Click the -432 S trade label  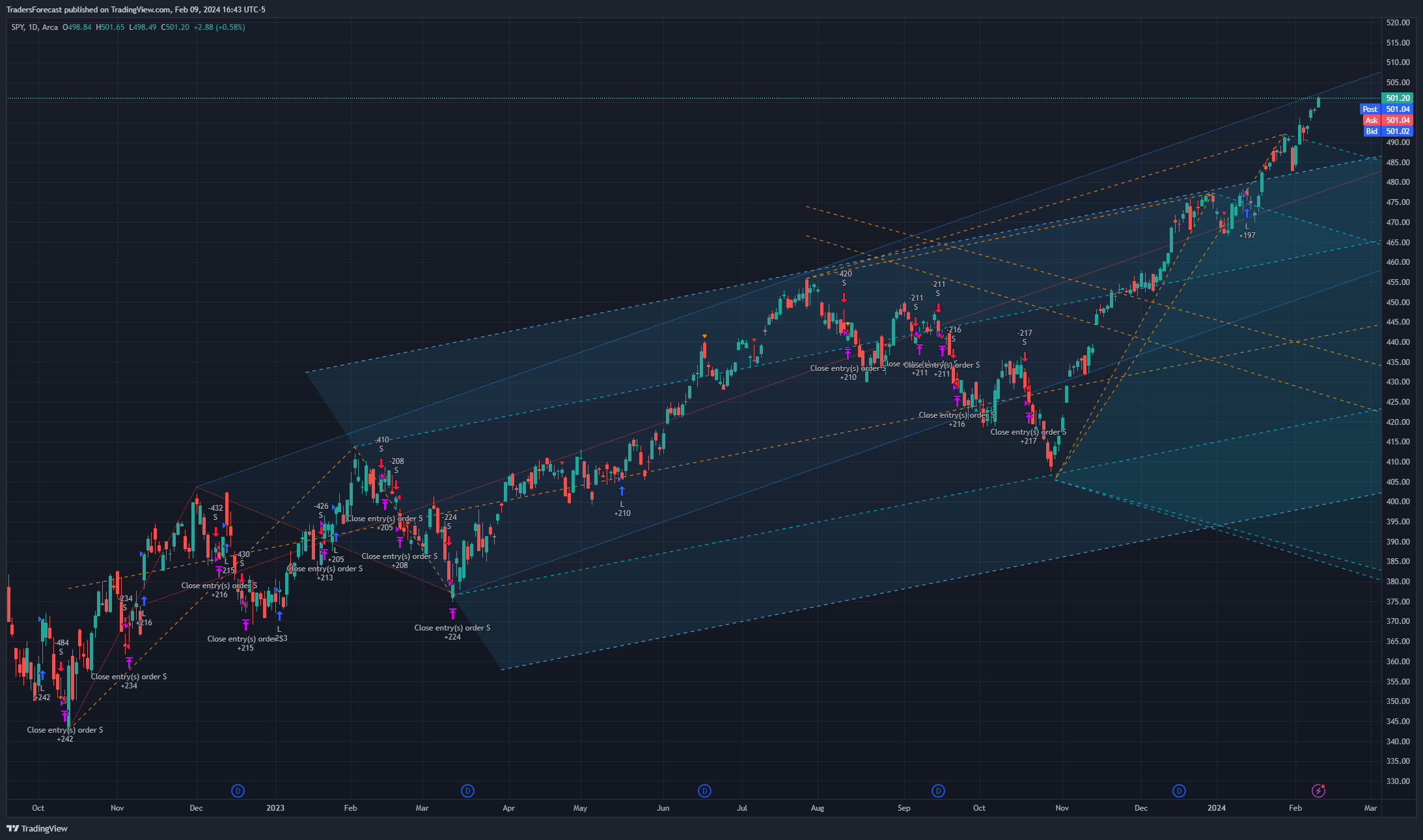[215, 513]
